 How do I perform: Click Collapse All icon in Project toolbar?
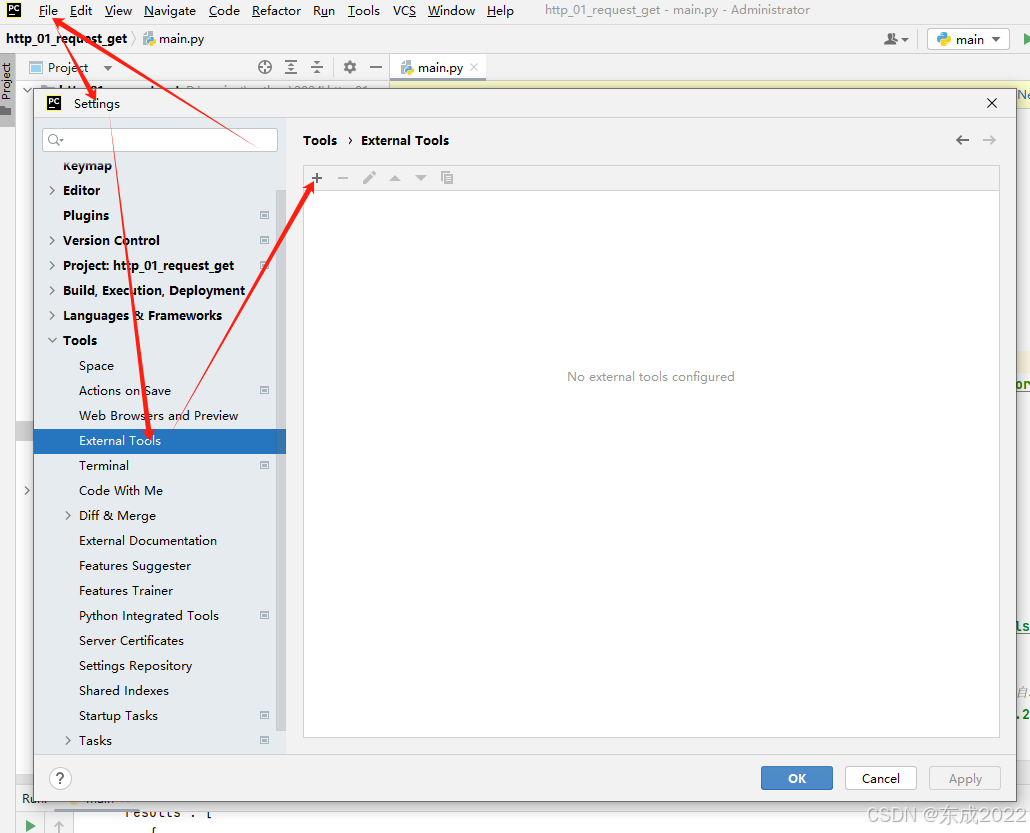[317, 67]
